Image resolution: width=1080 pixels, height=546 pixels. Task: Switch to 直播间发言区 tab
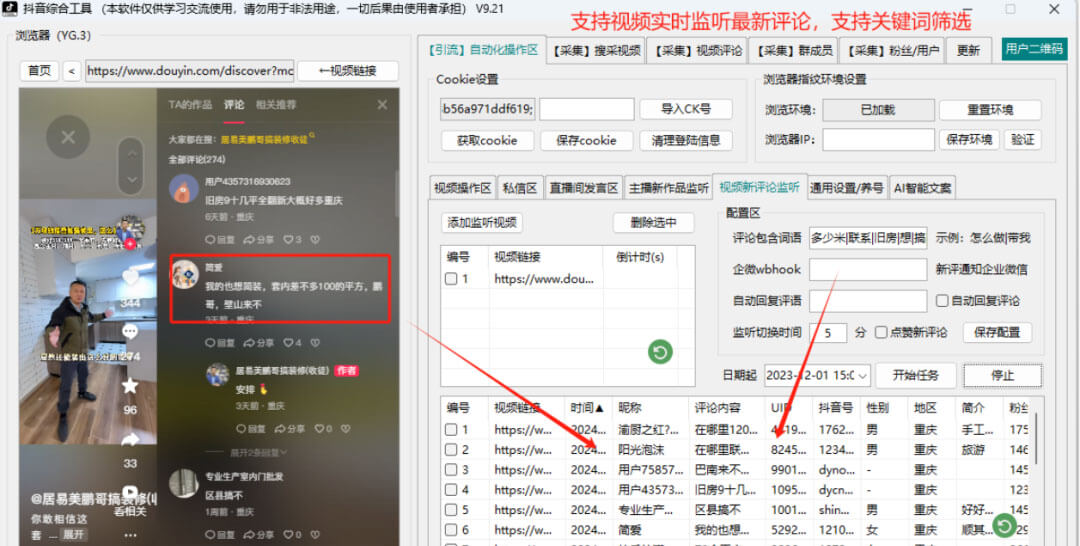click(x=584, y=187)
